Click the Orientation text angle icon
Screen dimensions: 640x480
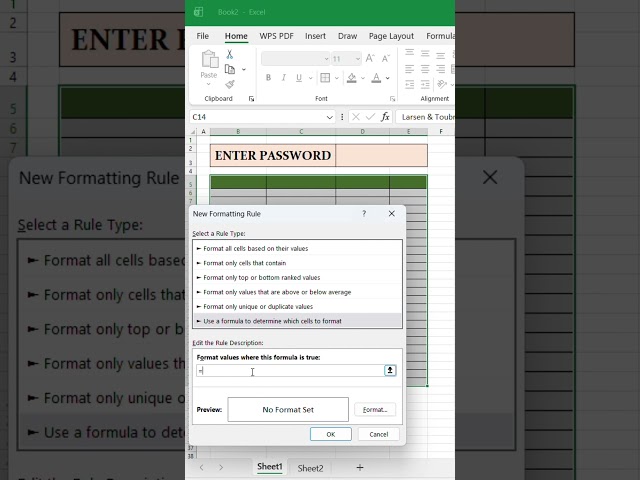click(441, 84)
